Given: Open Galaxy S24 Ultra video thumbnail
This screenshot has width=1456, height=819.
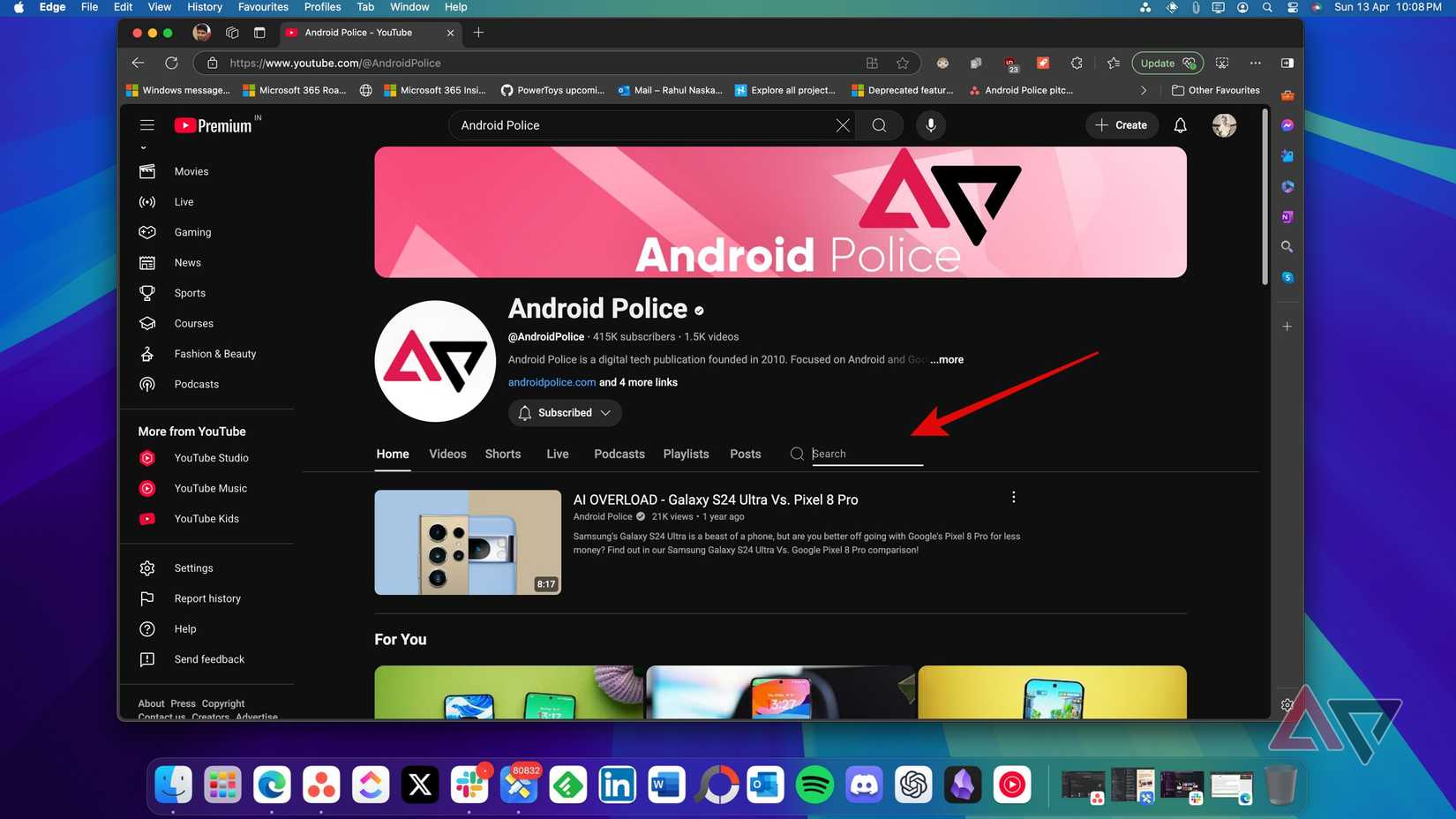Looking at the screenshot, I should point(468,542).
